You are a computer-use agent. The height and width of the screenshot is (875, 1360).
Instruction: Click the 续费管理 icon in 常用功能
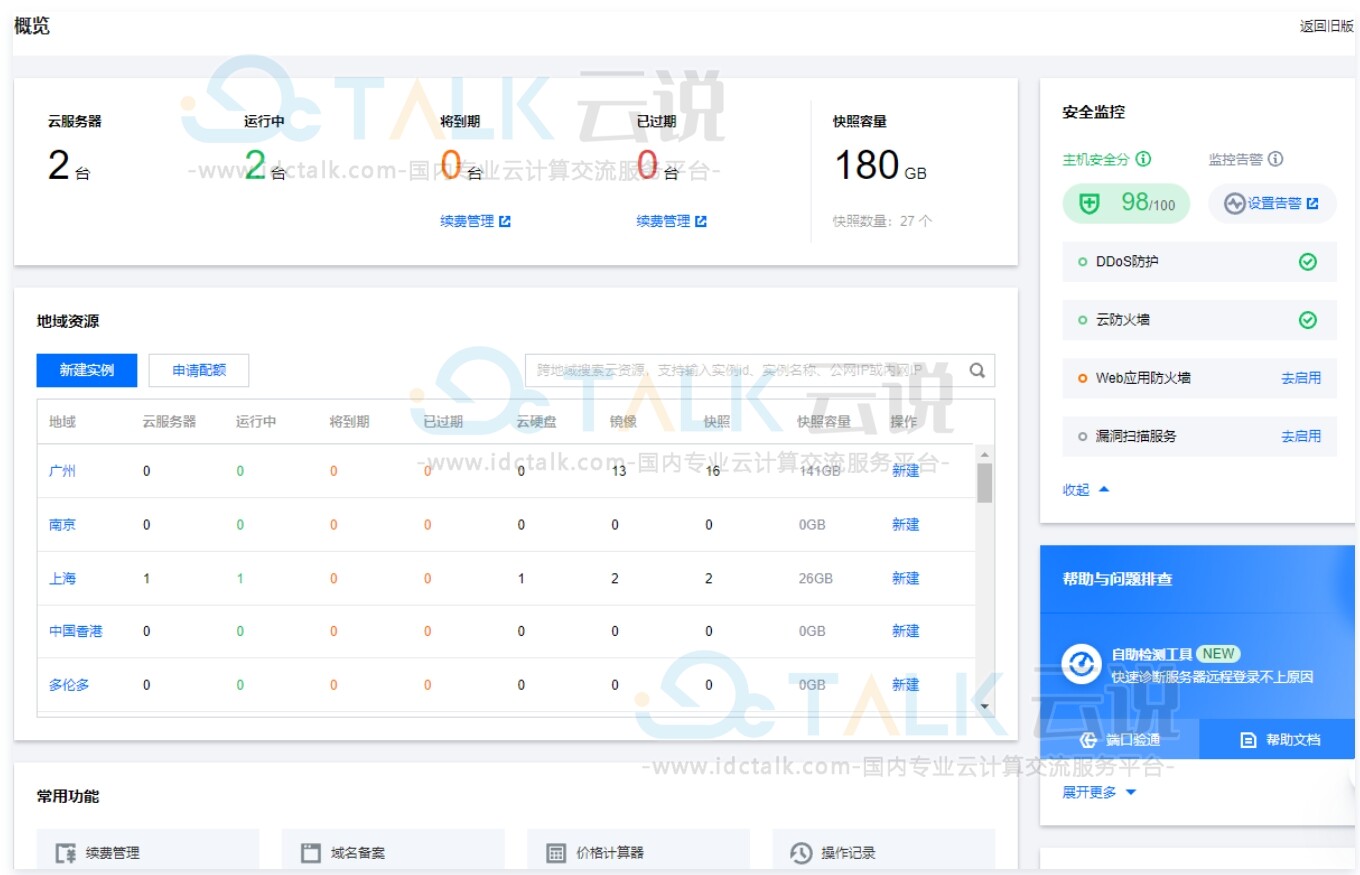coord(66,853)
